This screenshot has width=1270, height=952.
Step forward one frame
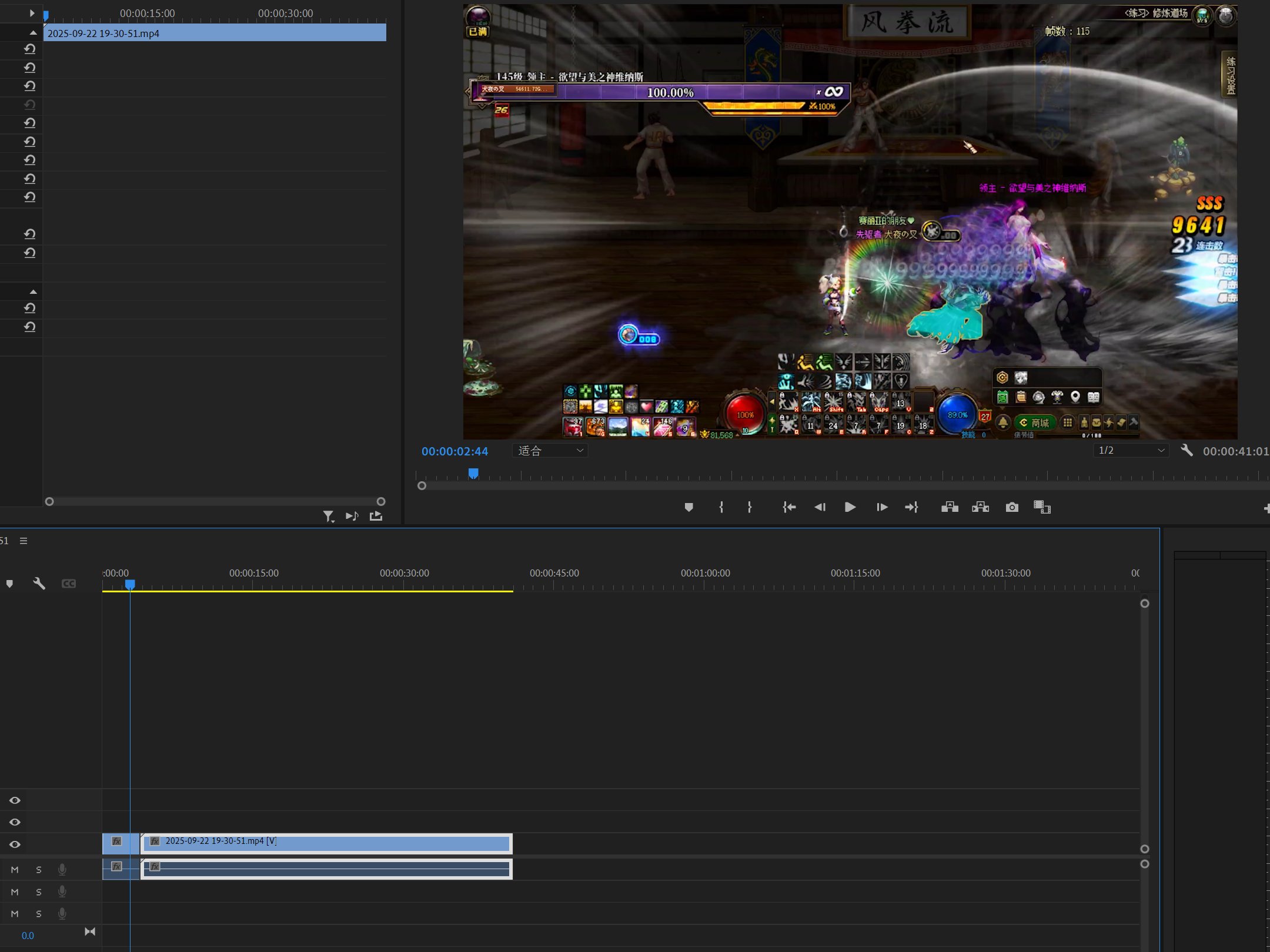click(881, 507)
